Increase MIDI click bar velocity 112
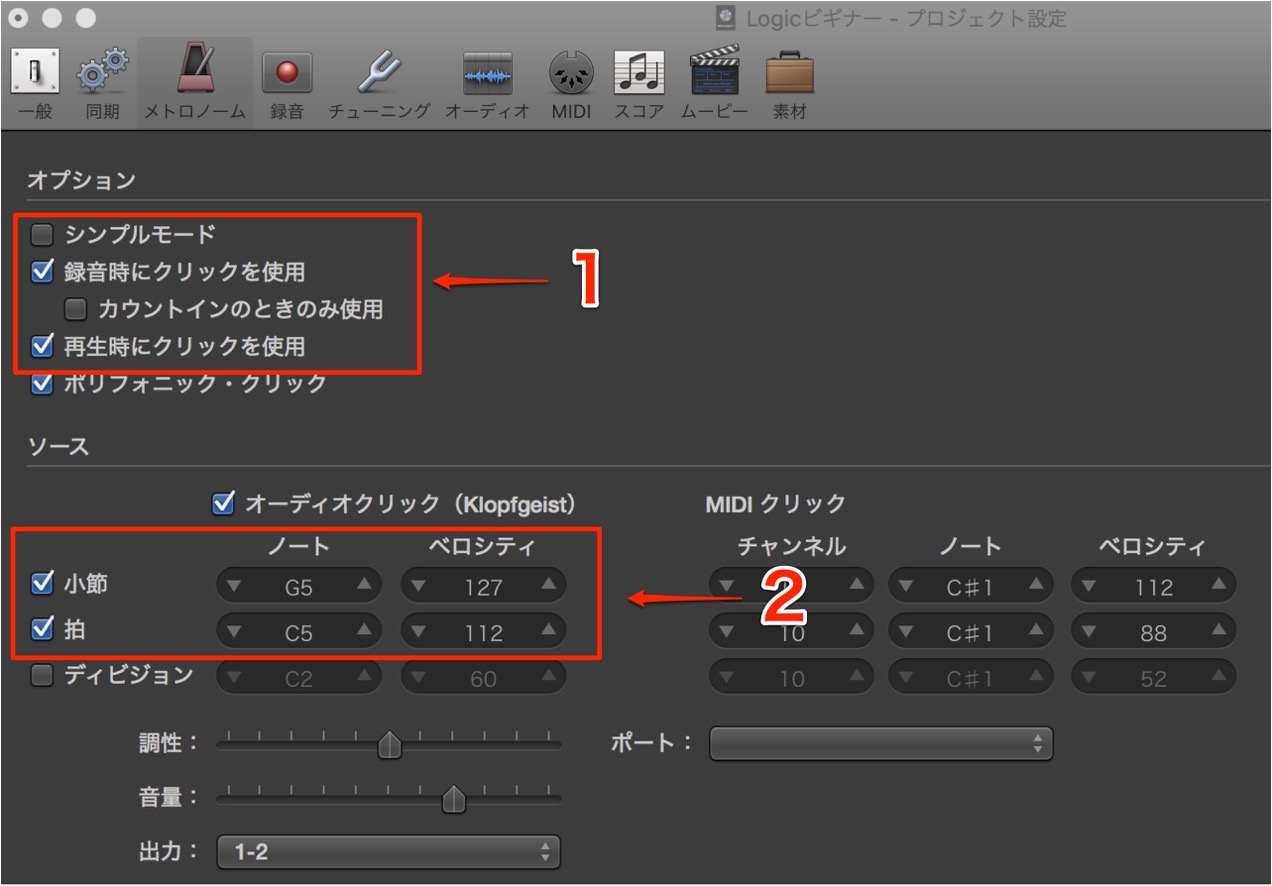Screen dimensions: 1272x886 pos(1219,586)
